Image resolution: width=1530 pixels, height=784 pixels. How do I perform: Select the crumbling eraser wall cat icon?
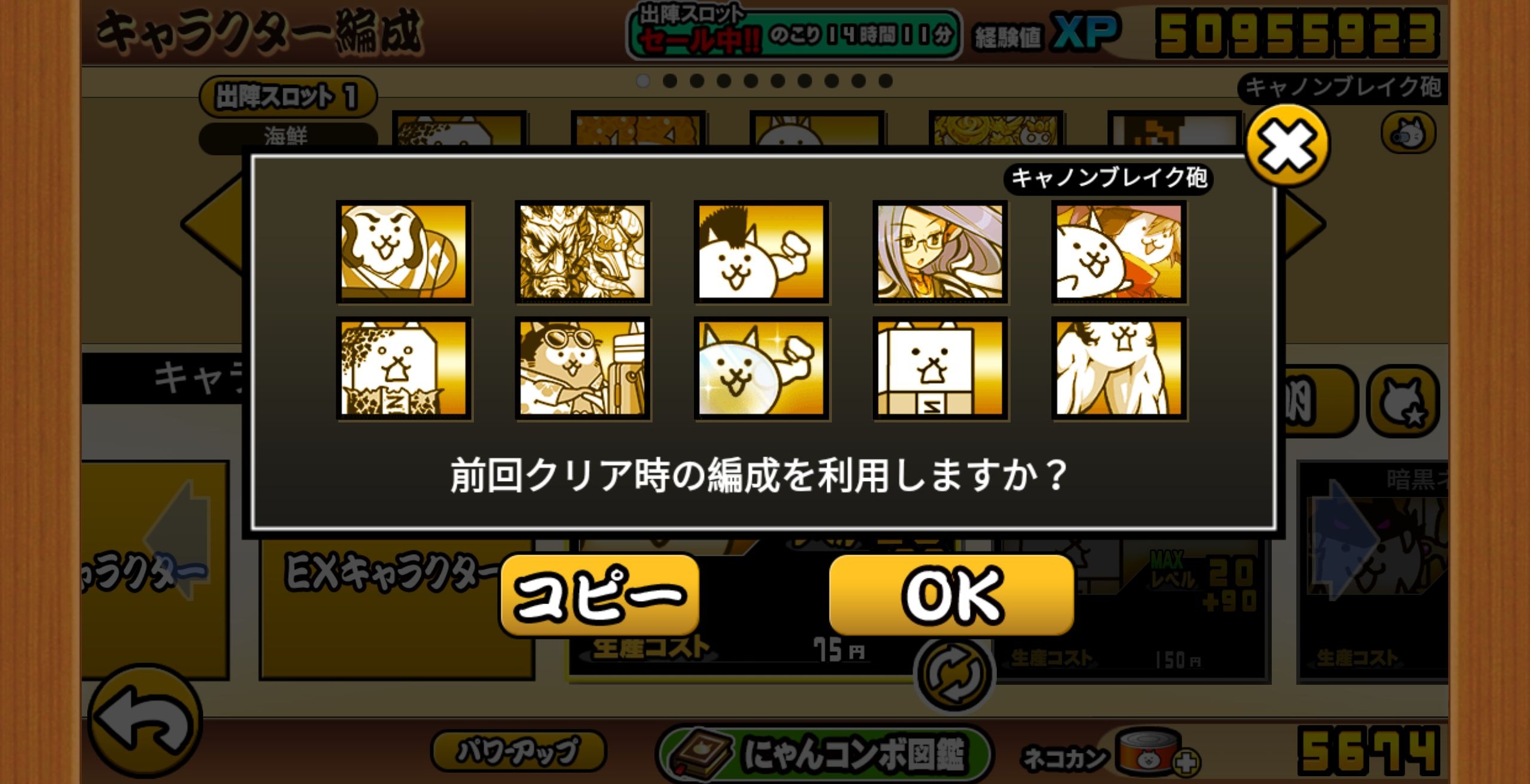(404, 368)
